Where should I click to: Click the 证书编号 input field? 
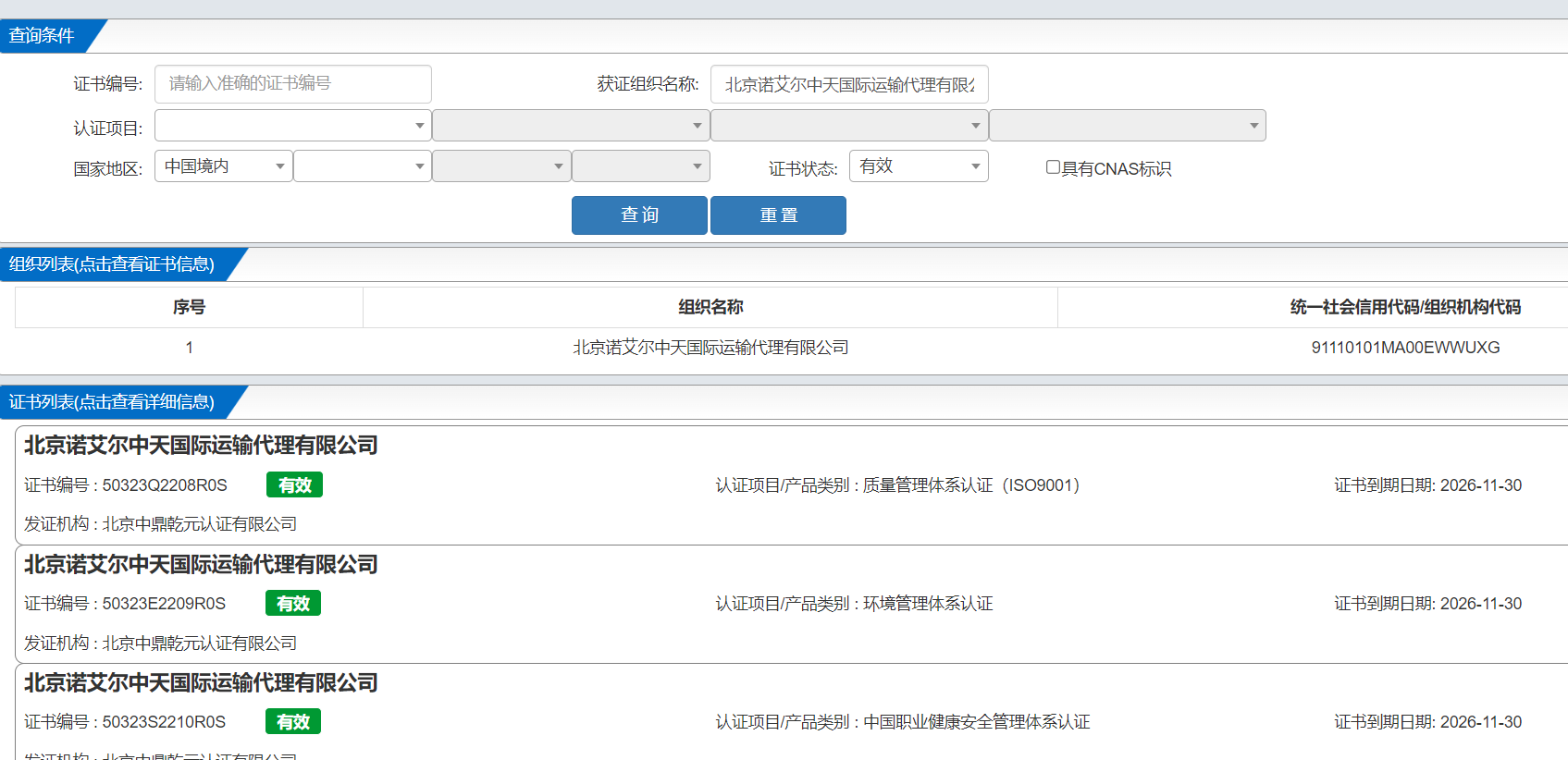pyautogui.click(x=293, y=84)
